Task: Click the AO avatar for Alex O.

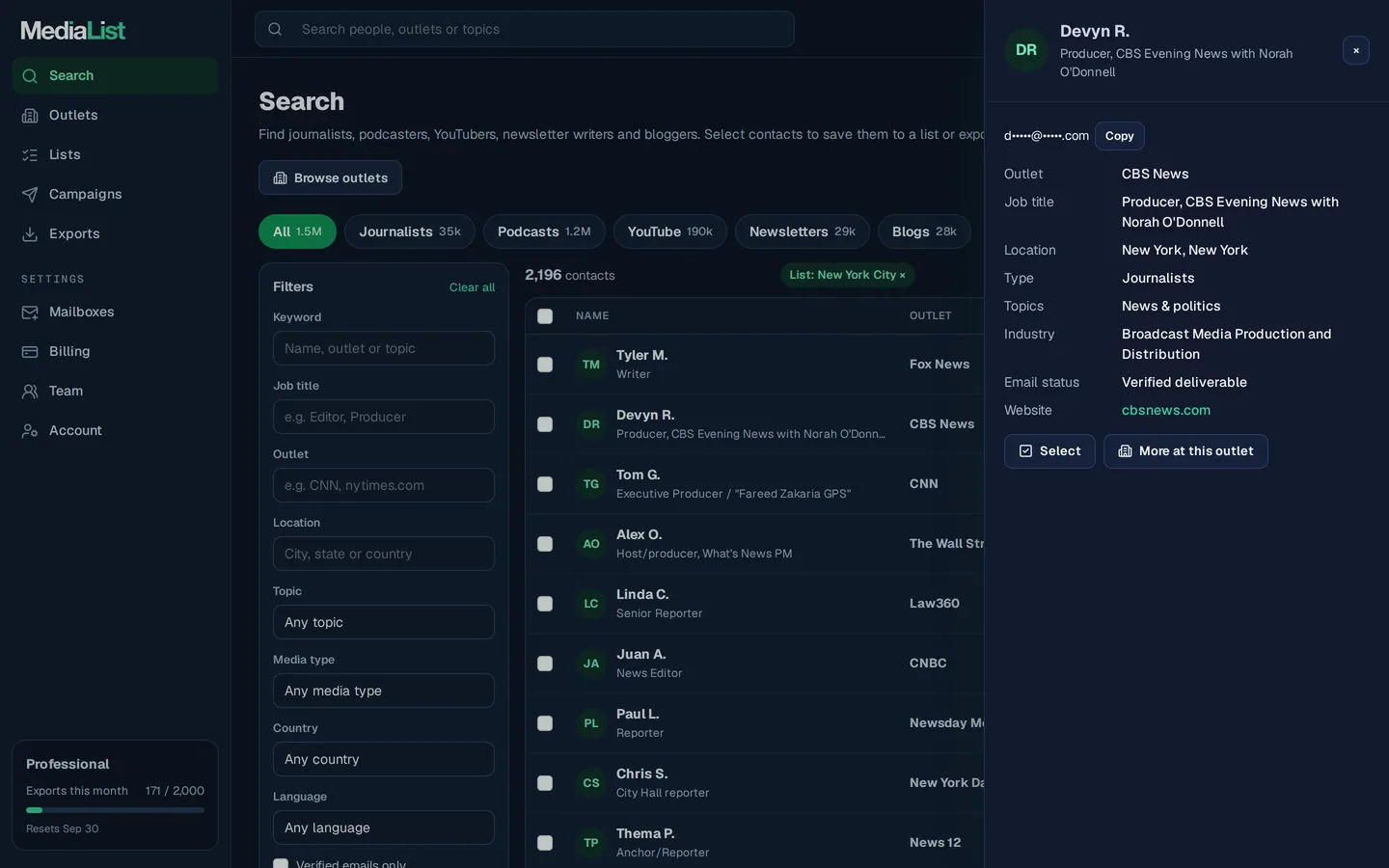Action: pos(591,544)
